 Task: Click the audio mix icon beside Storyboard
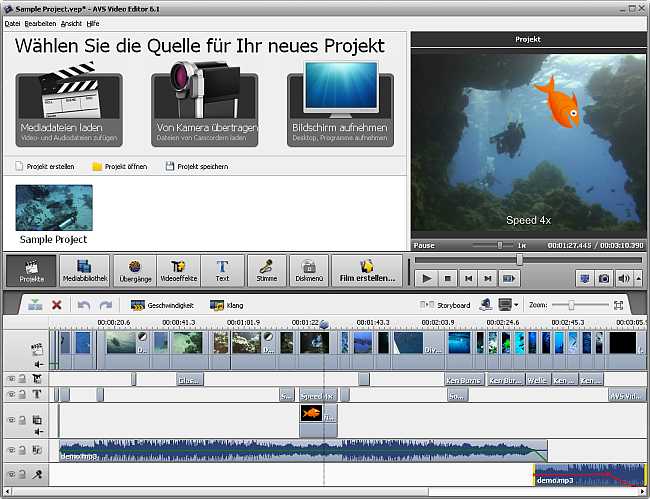(x=485, y=305)
